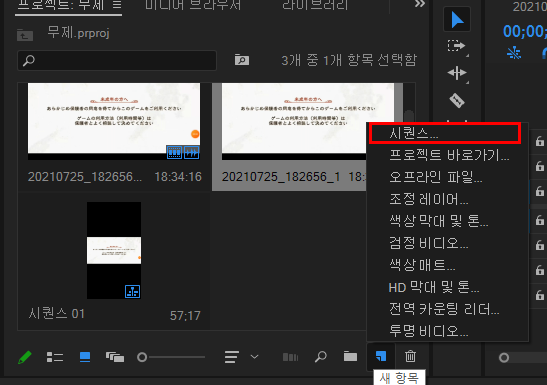The image size is (547, 385).
Task: Toggle the fourth track lock icon
Action: point(540,220)
